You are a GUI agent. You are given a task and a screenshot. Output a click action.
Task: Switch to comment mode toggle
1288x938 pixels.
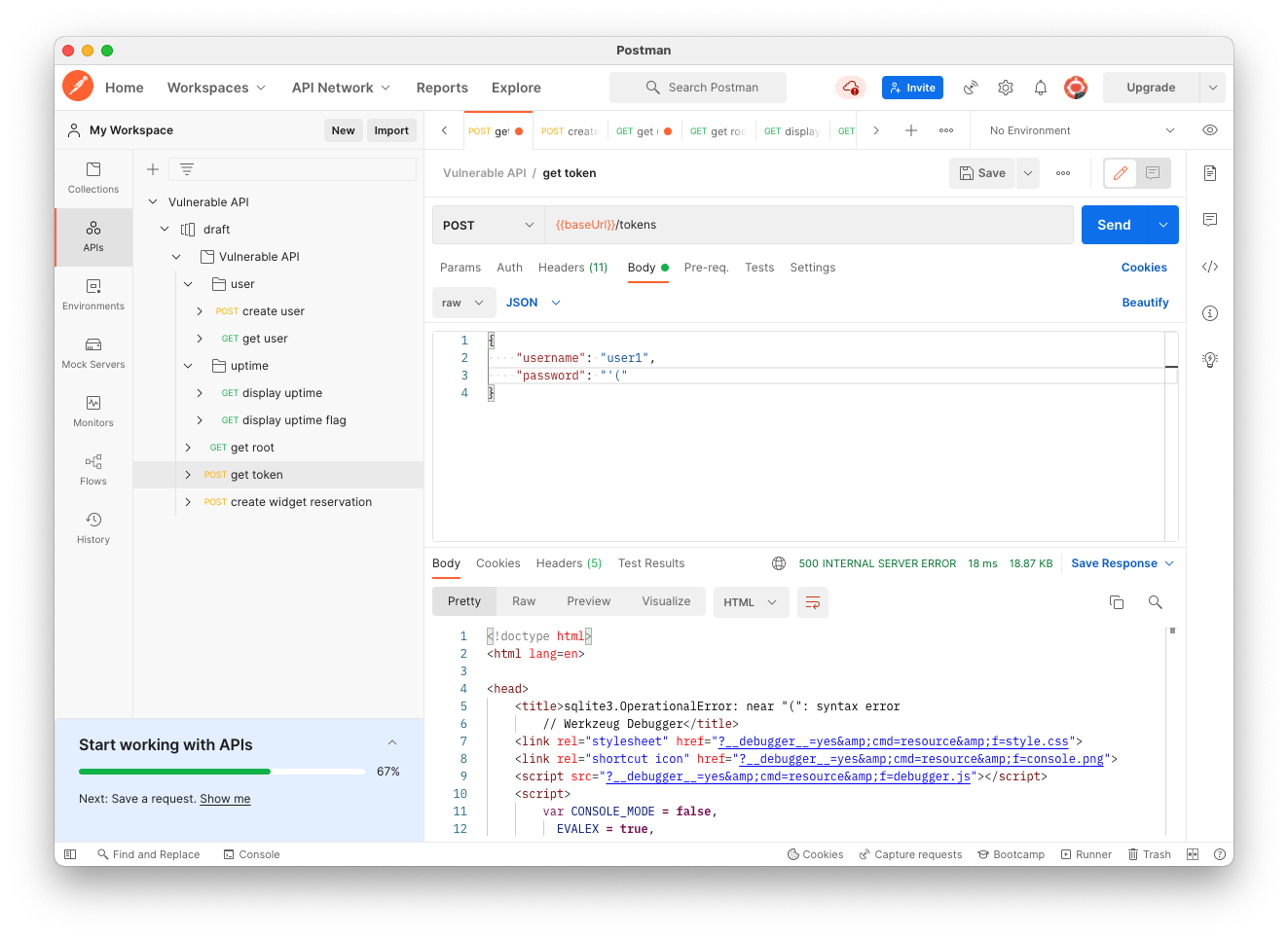point(1153,173)
